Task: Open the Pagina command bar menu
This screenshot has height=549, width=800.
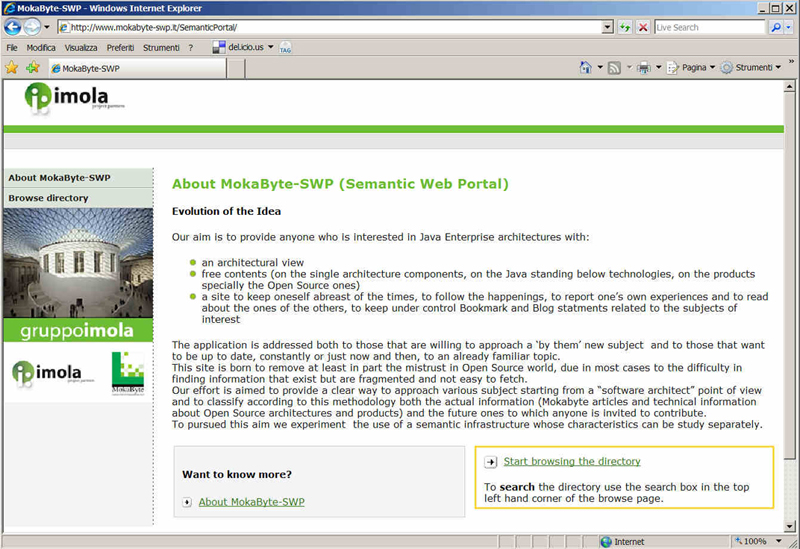Action: pos(691,67)
